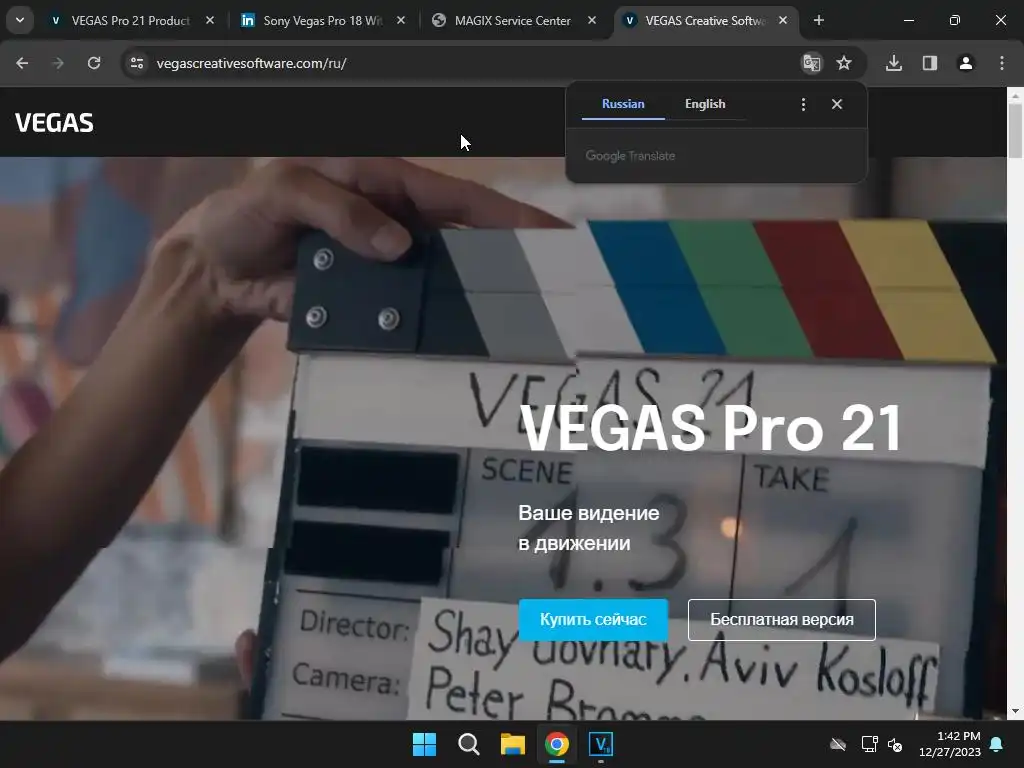The height and width of the screenshot is (768, 1024).
Task: Open translate popup more options menu
Action: point(803,104)
